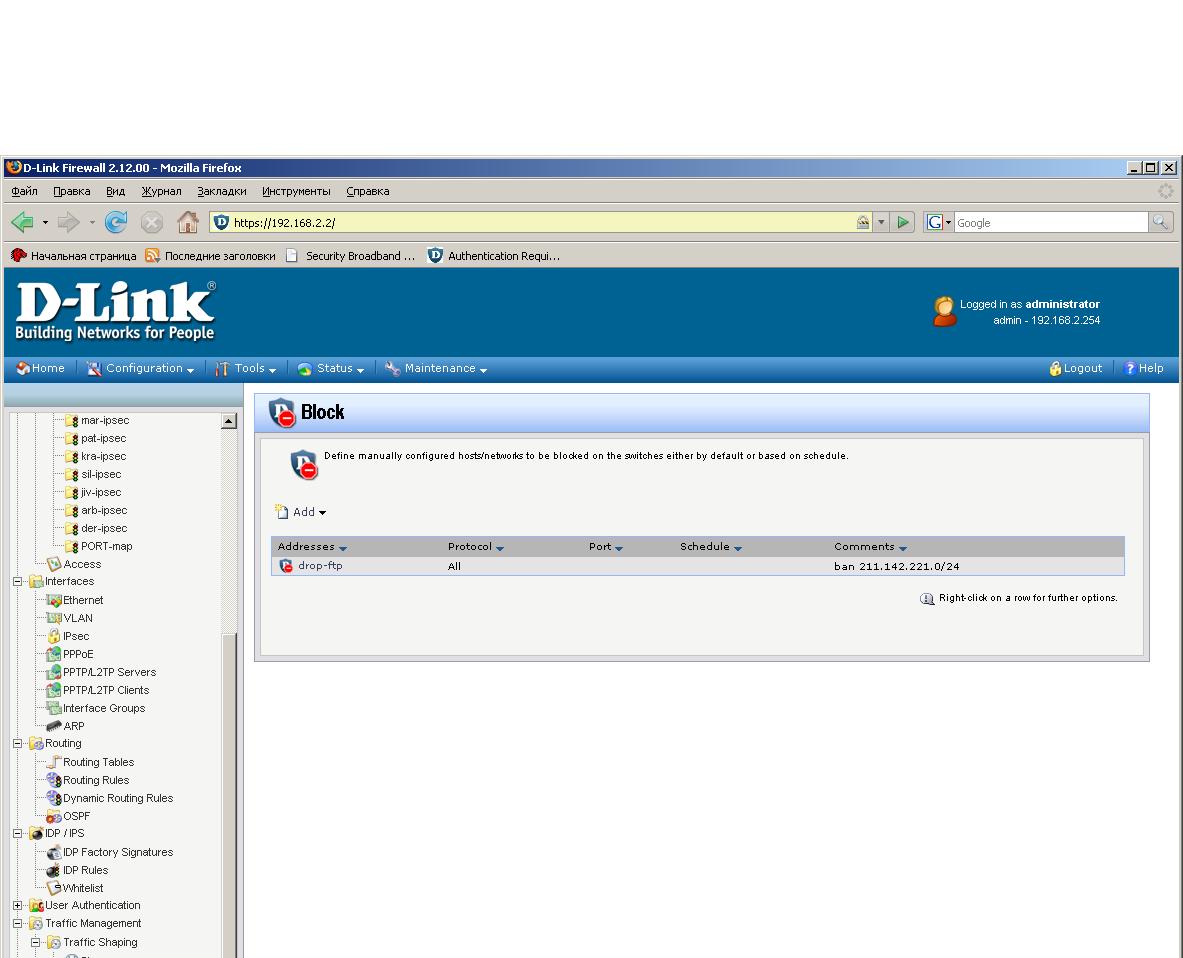This screenshot has height=958, width=1183.
Task: Open PPPoE interface settings
Action: coord(78,655)
